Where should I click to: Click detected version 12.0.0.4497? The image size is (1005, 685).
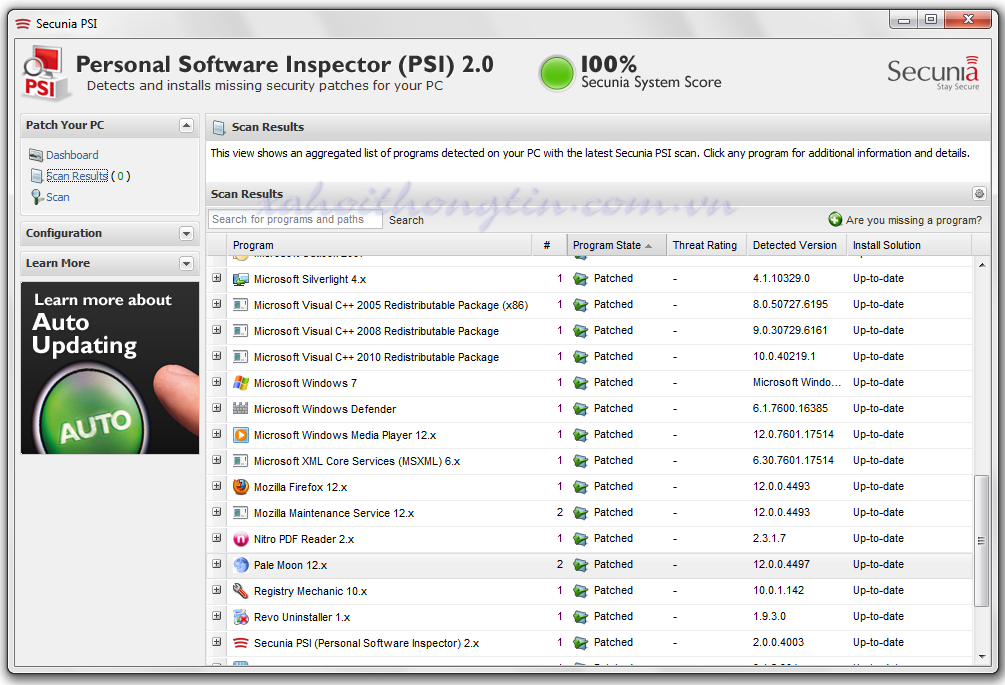tap(781, 565)
